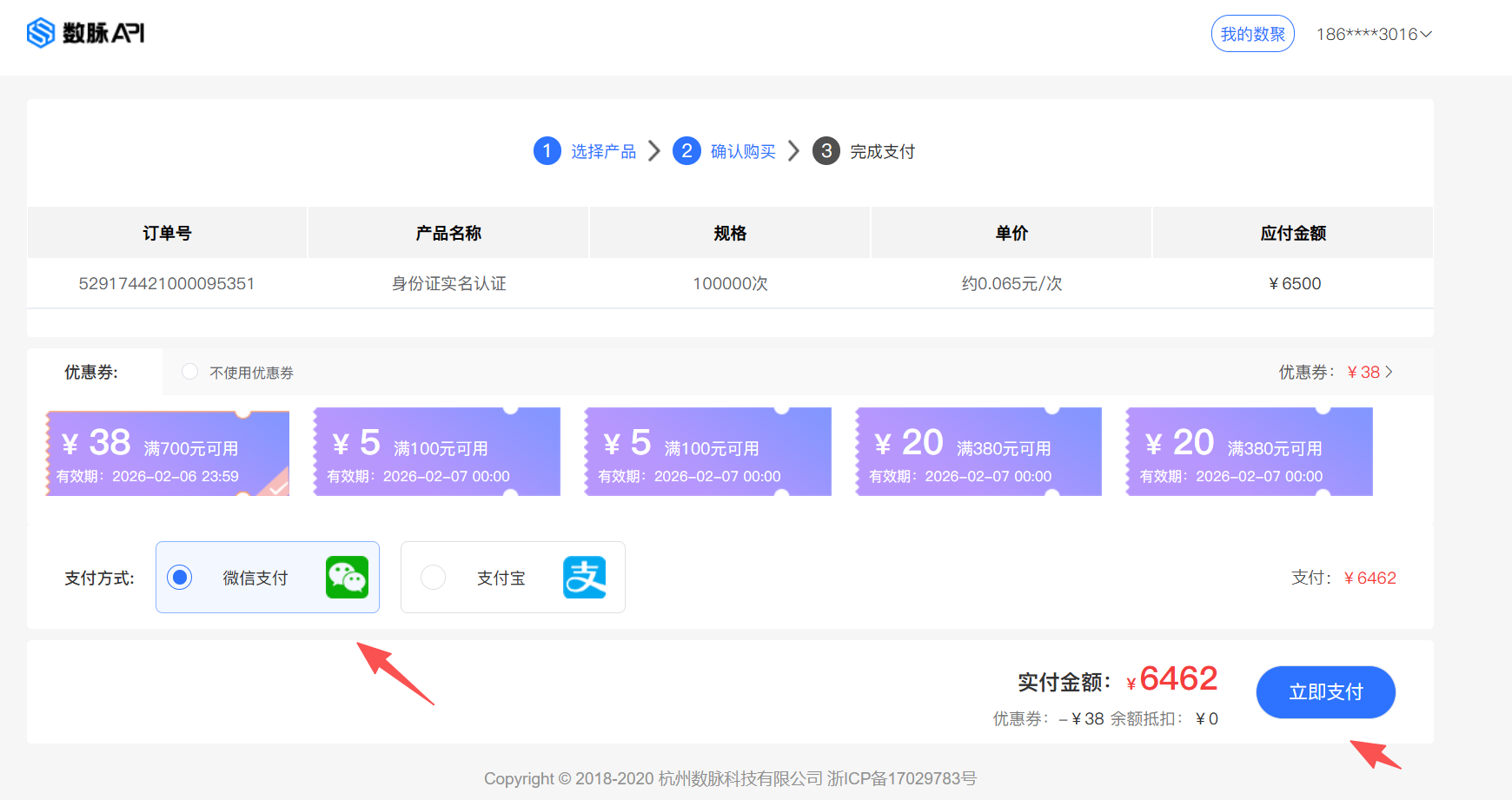Select the first ¥5 coupon card
The width and height of the screenshot is (1512, 800).
(437, 453)
